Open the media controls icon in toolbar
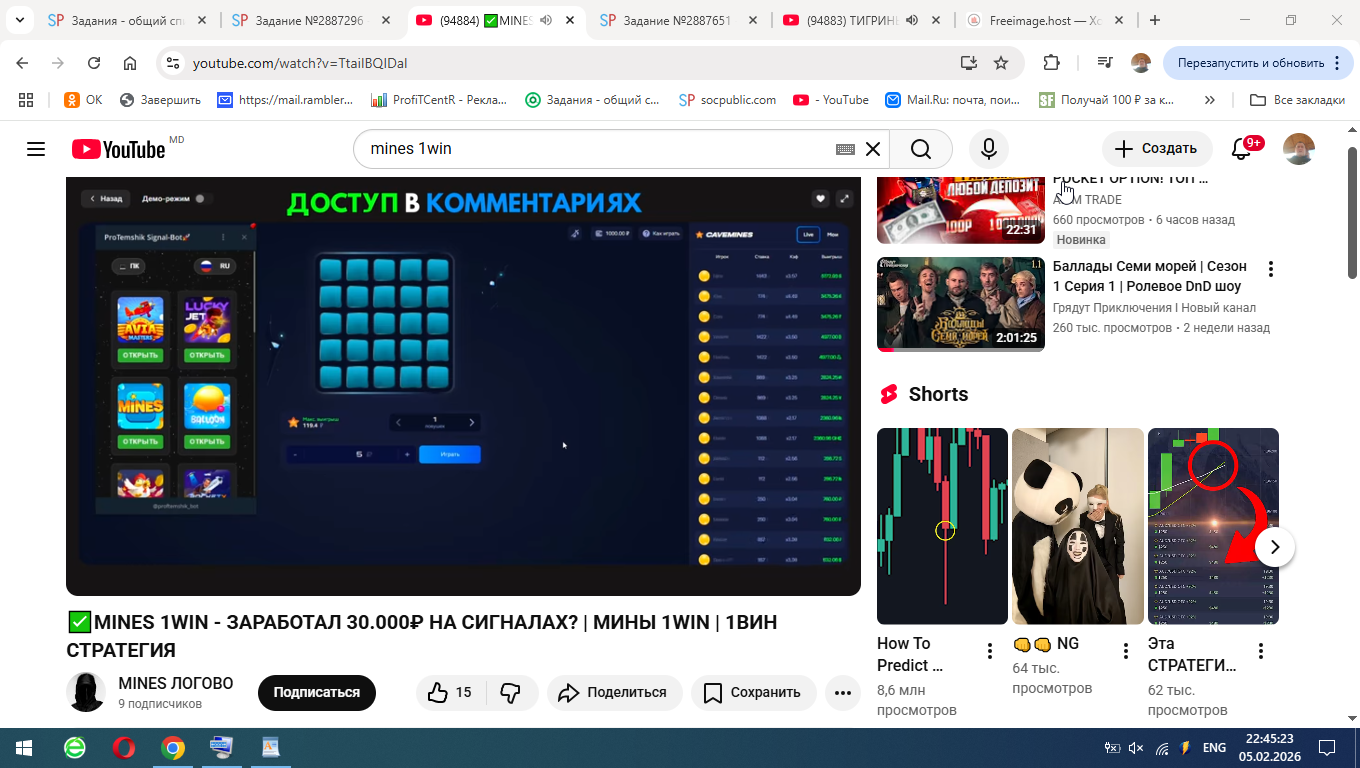The width and height of the screenshot is (1360, 768). pyautogui.click(x=1105, y=63)
